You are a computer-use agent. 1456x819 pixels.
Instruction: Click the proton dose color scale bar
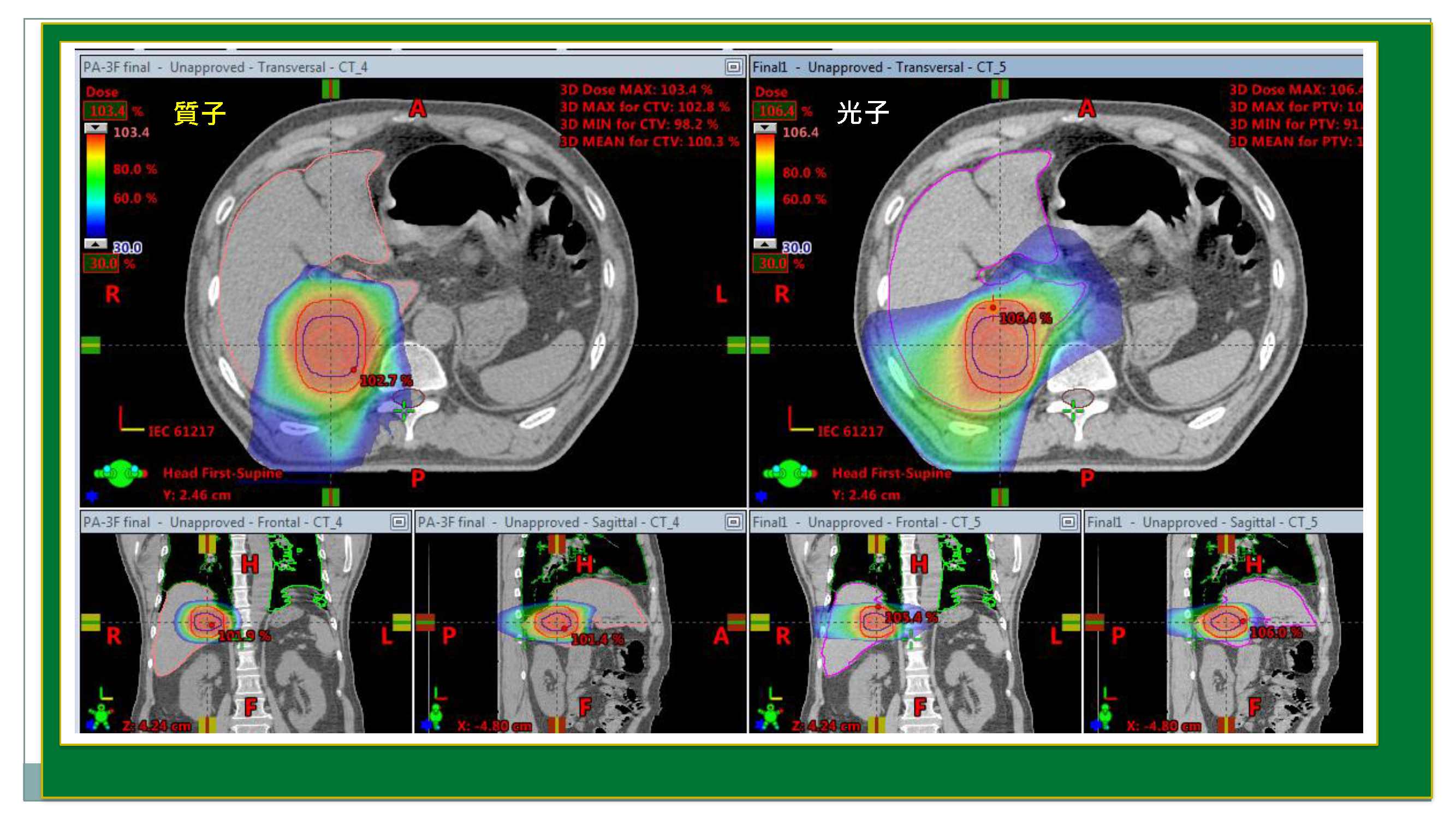pyautogui.click(x=96, y=187)
